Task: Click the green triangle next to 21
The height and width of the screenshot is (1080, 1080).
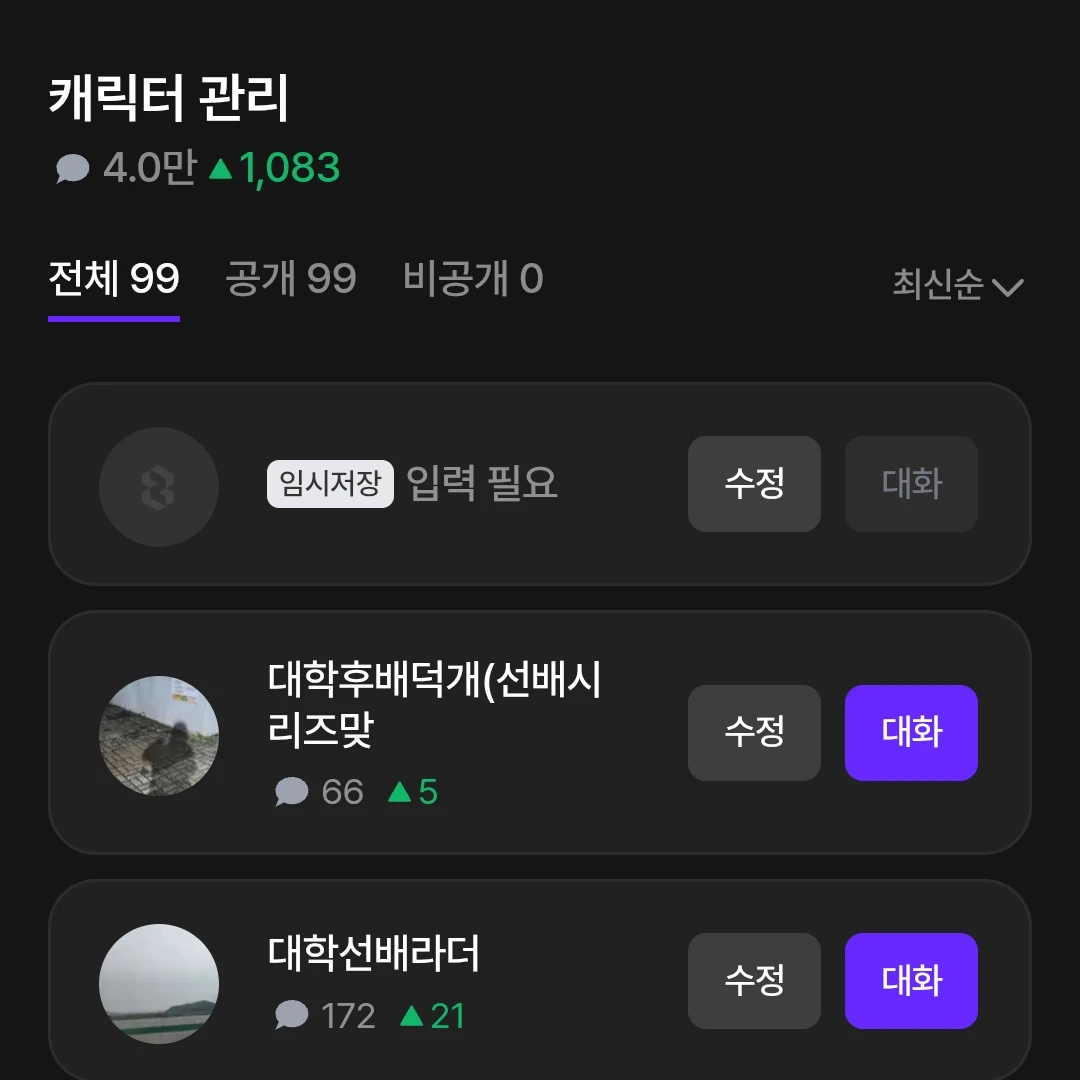Action: pos(411,1017)
